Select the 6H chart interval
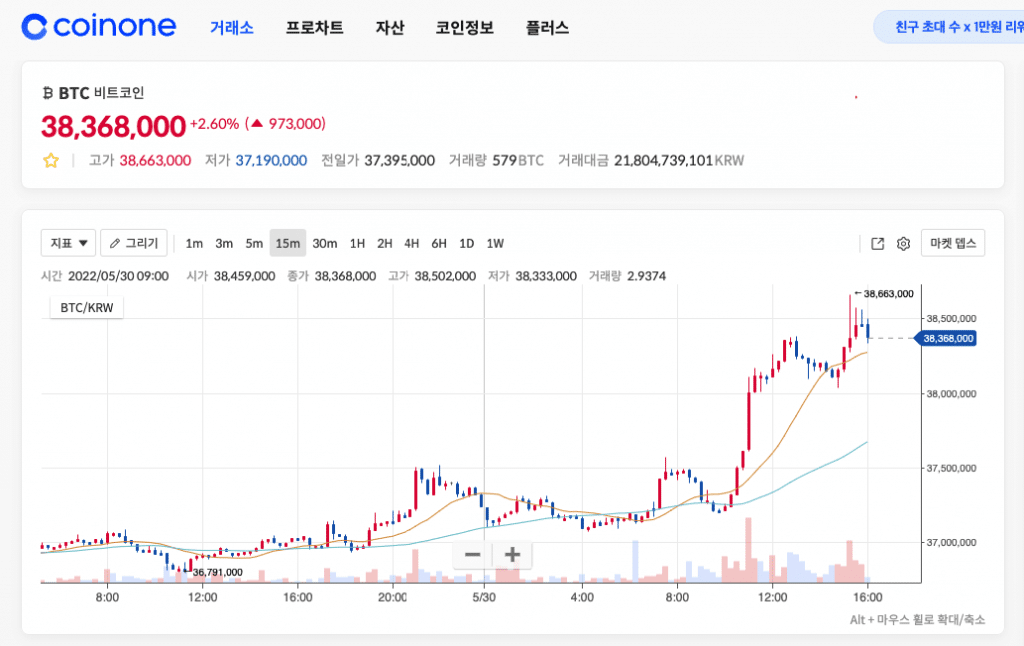 439,244
